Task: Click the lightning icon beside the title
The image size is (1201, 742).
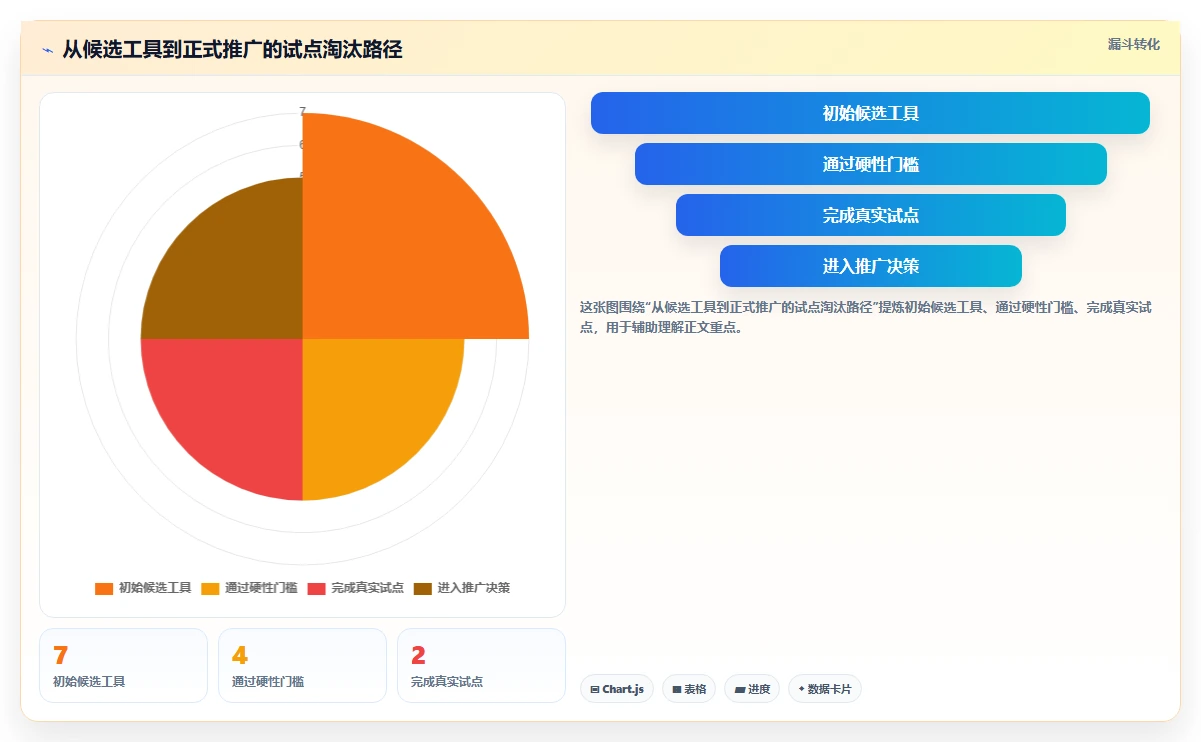Action: coord(47,50)
